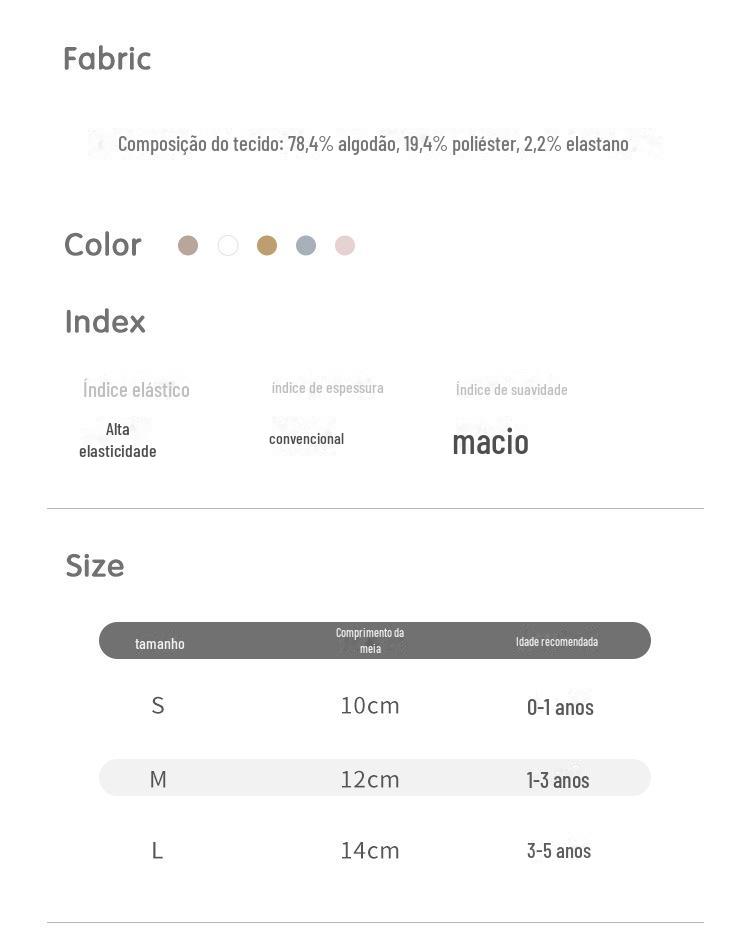
Task: Select the white color swatch
Action: pos(228,245)
